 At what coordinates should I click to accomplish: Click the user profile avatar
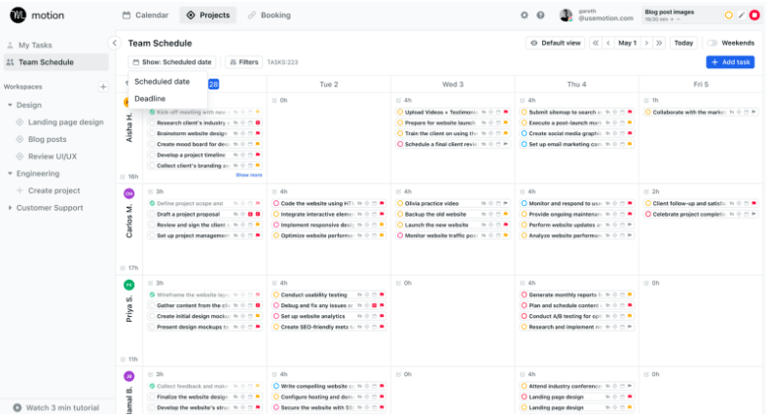pyautogui.click(x=566, y=15)
